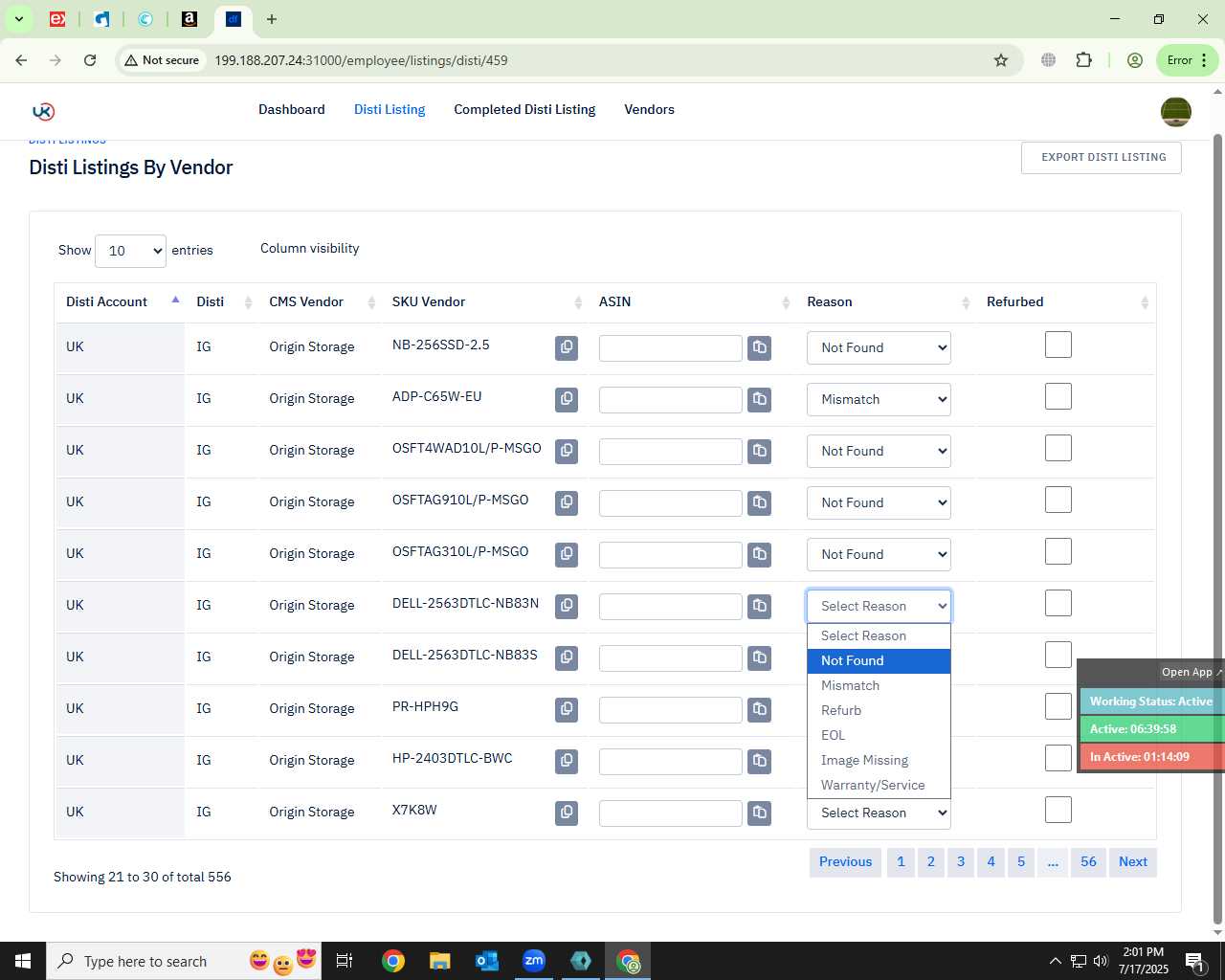Tick Refurbed checkbox for OSFTAG310L/P-MSGO

coord(1058,551)
